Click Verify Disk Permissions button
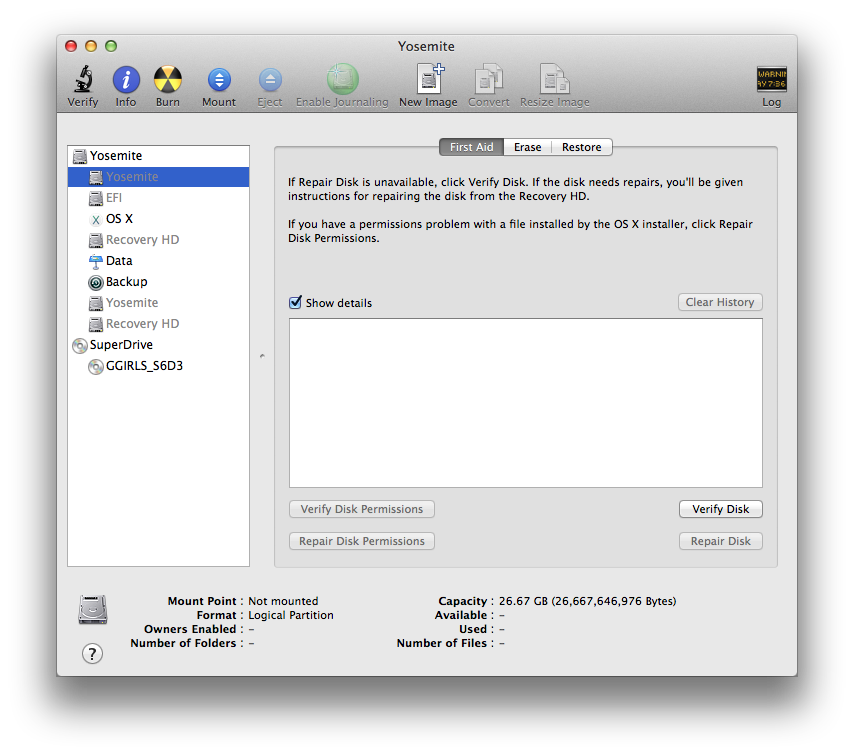The image size is (854, 755). coord(362,509)
